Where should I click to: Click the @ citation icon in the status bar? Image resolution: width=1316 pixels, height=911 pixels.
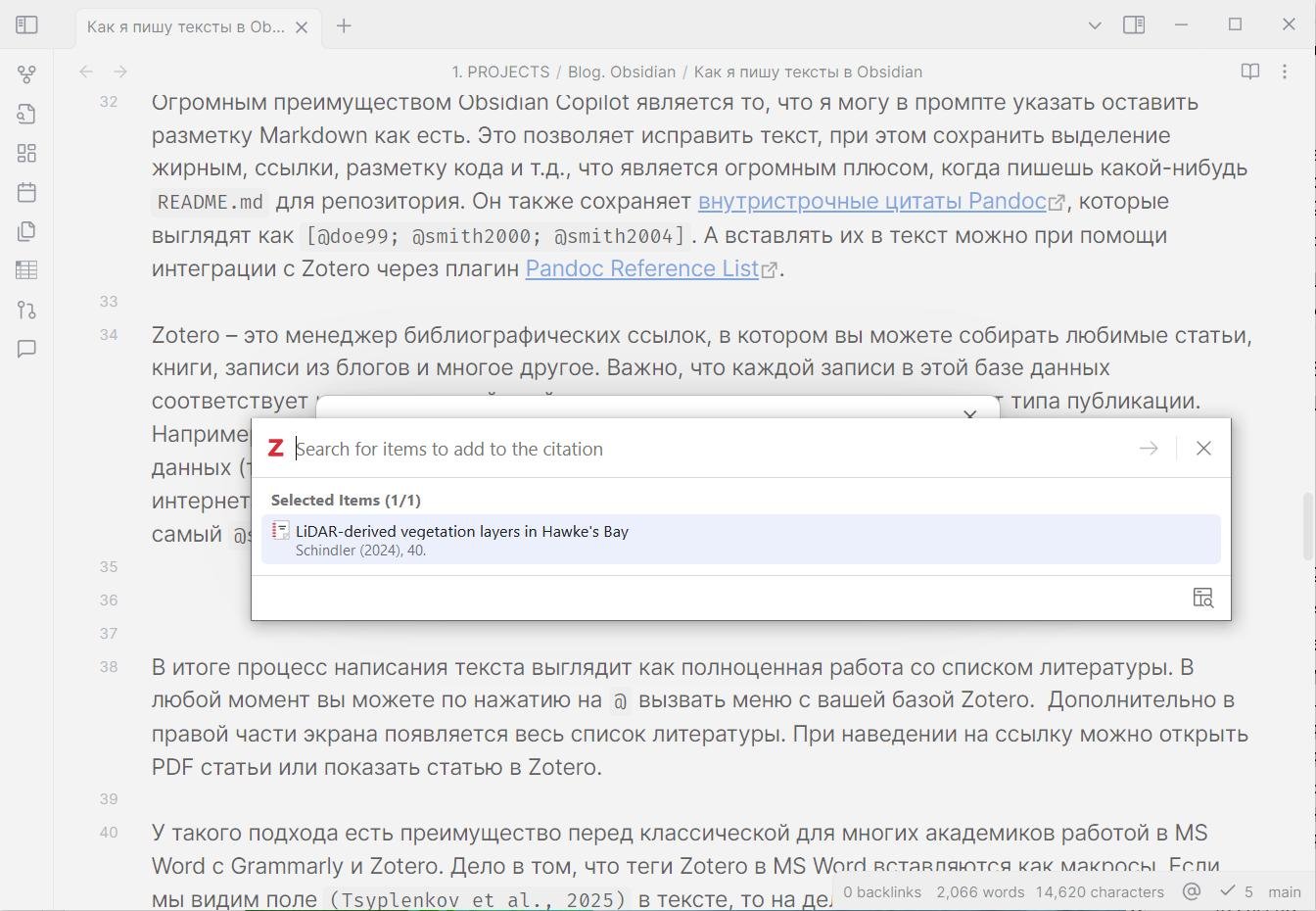(x=1192, y=892)
